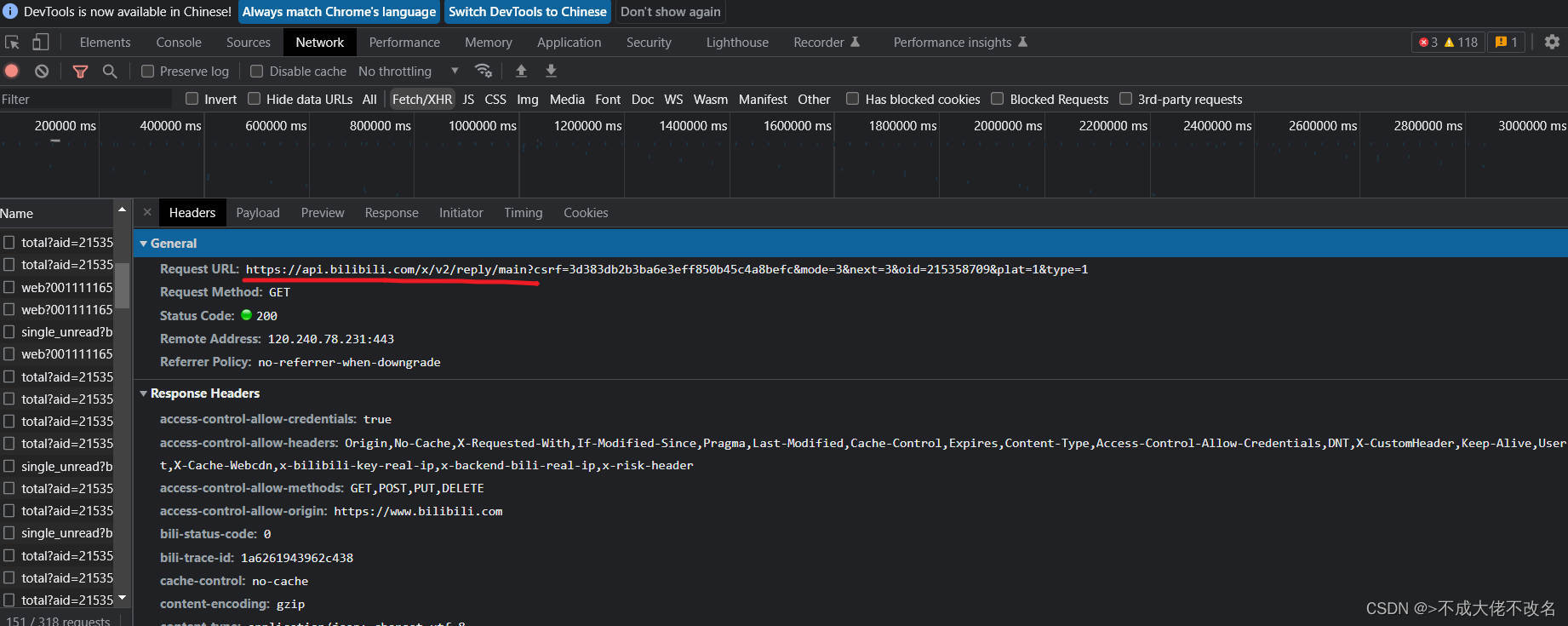Click Switch DevTools to Chinese button
The width and height of the screenshot is (1568, 626).
528,12
